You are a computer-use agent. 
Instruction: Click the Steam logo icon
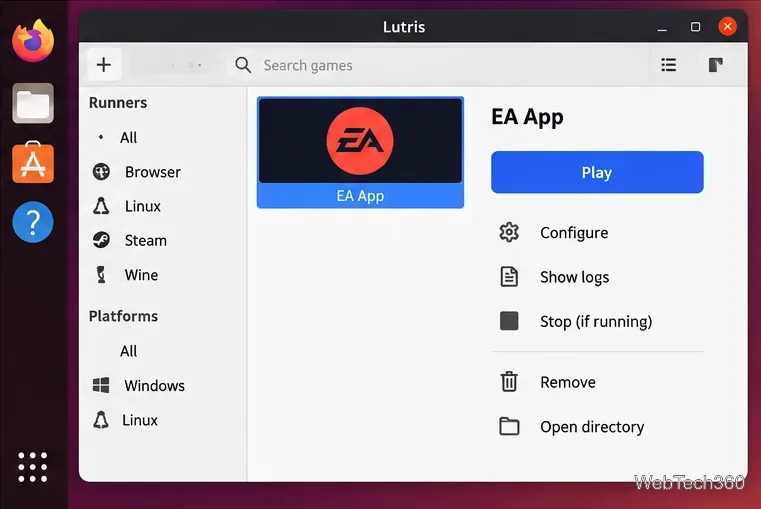click(x=101, y=240)
